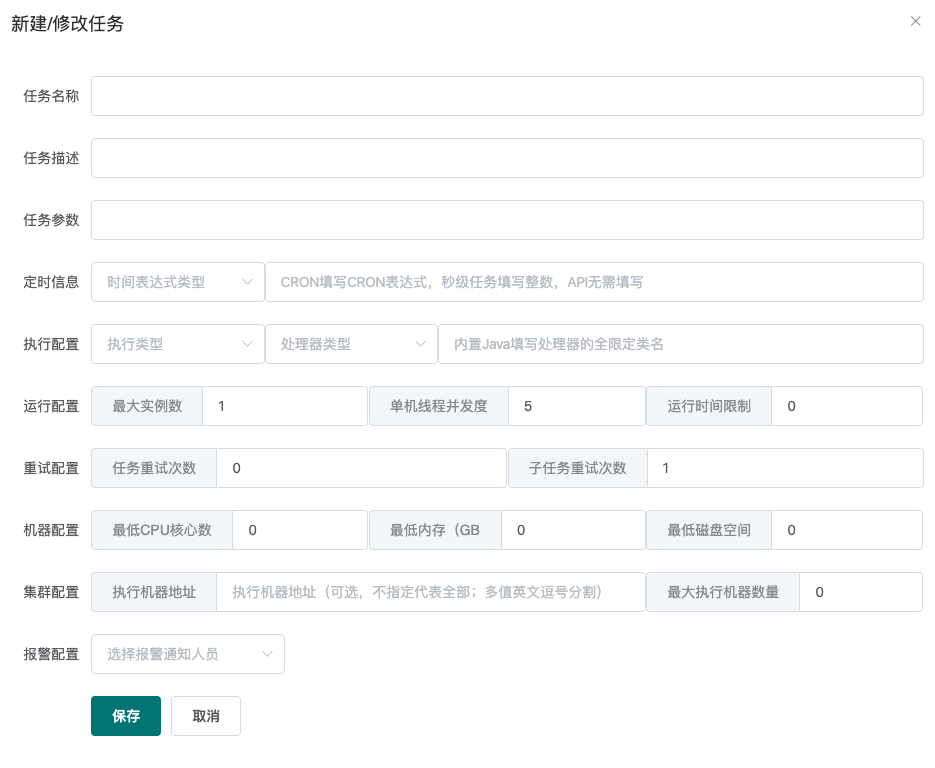Click the 任务重试次数 input
Screen dimensions: 935x768
pos(361,468)
